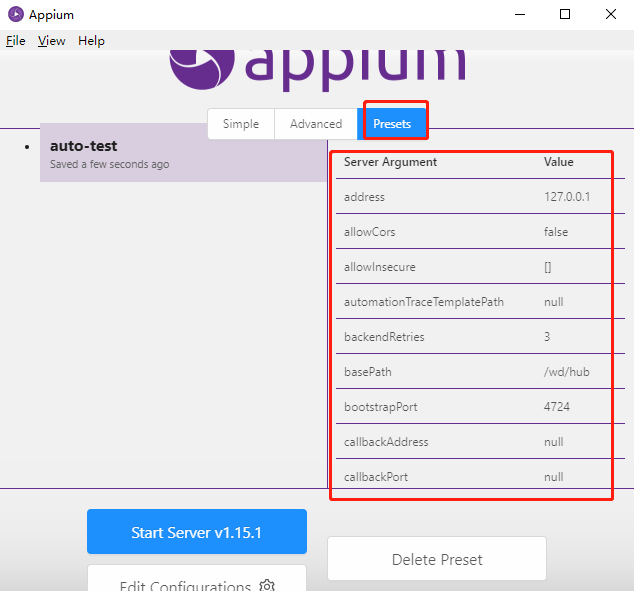Image resolution: width=634 pixels, height=591 pixels.
Task: Open Edit Configurations
Action: point(197,578)
